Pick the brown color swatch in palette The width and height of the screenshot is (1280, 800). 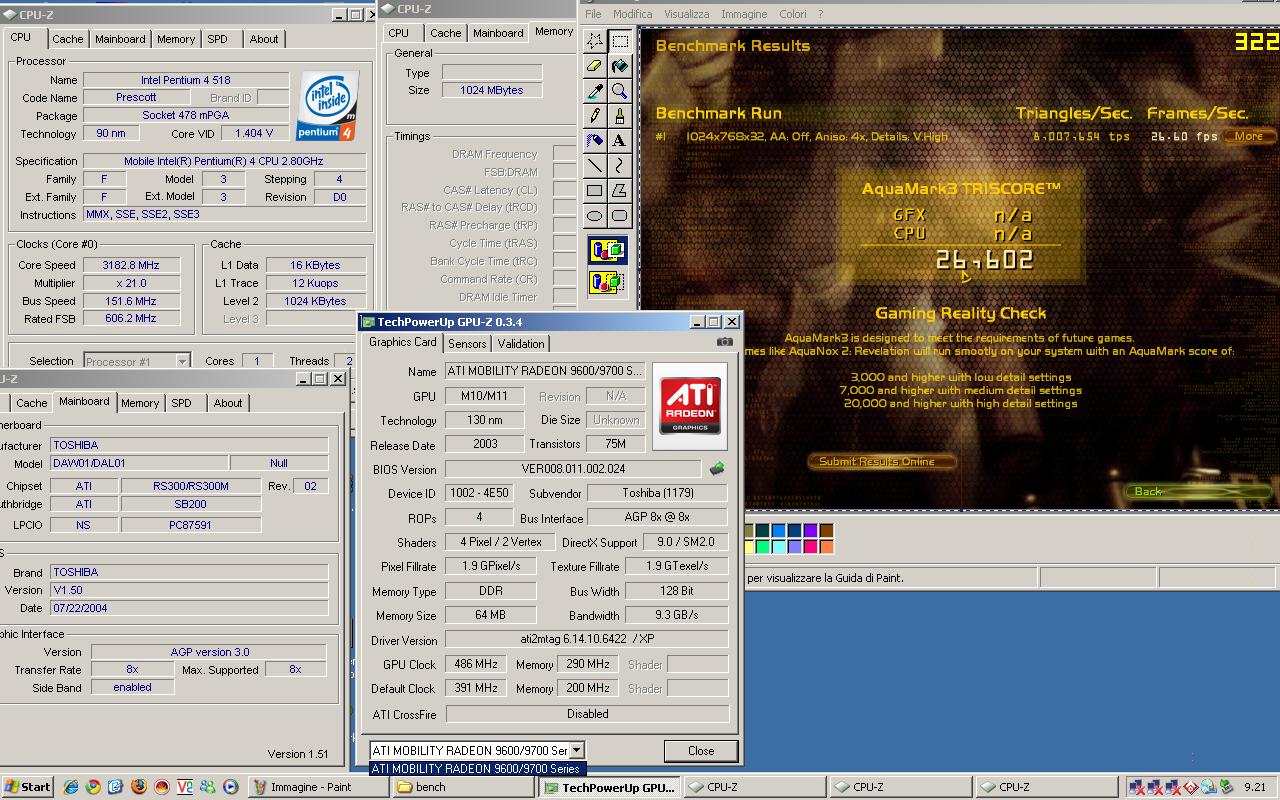(826, 531)
